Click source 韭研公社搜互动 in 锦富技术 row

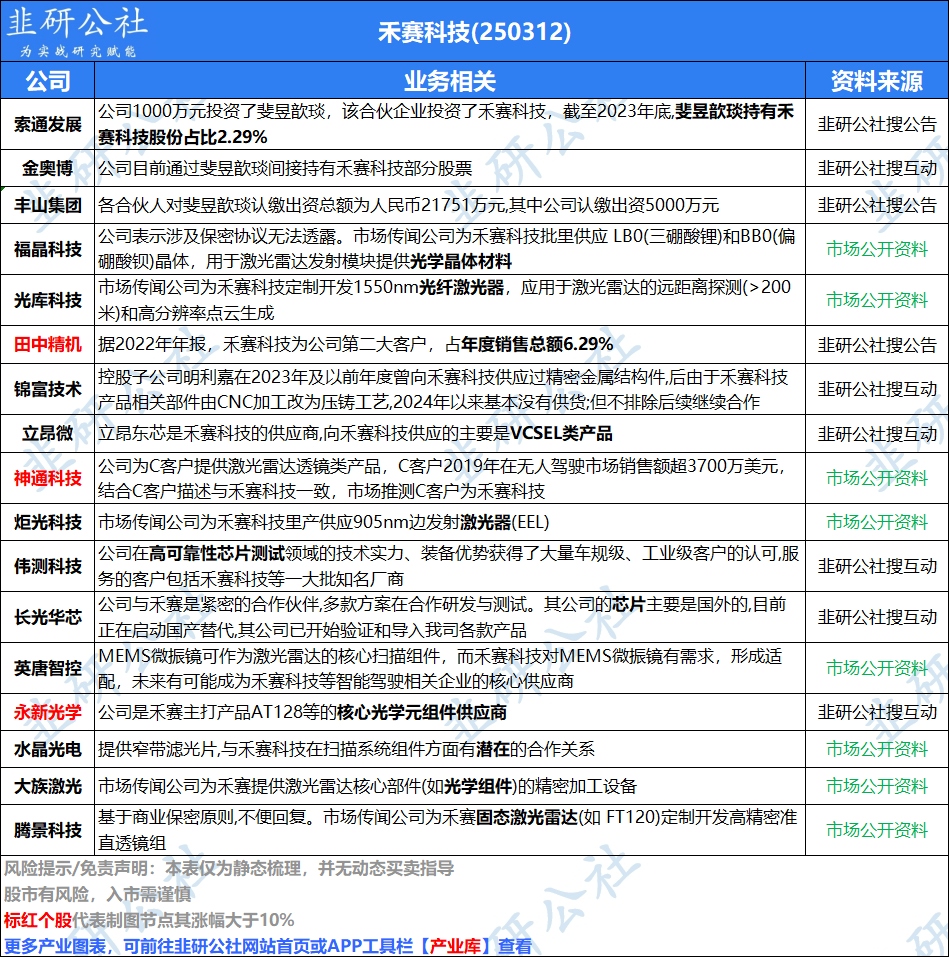click(x=877, y=389)
